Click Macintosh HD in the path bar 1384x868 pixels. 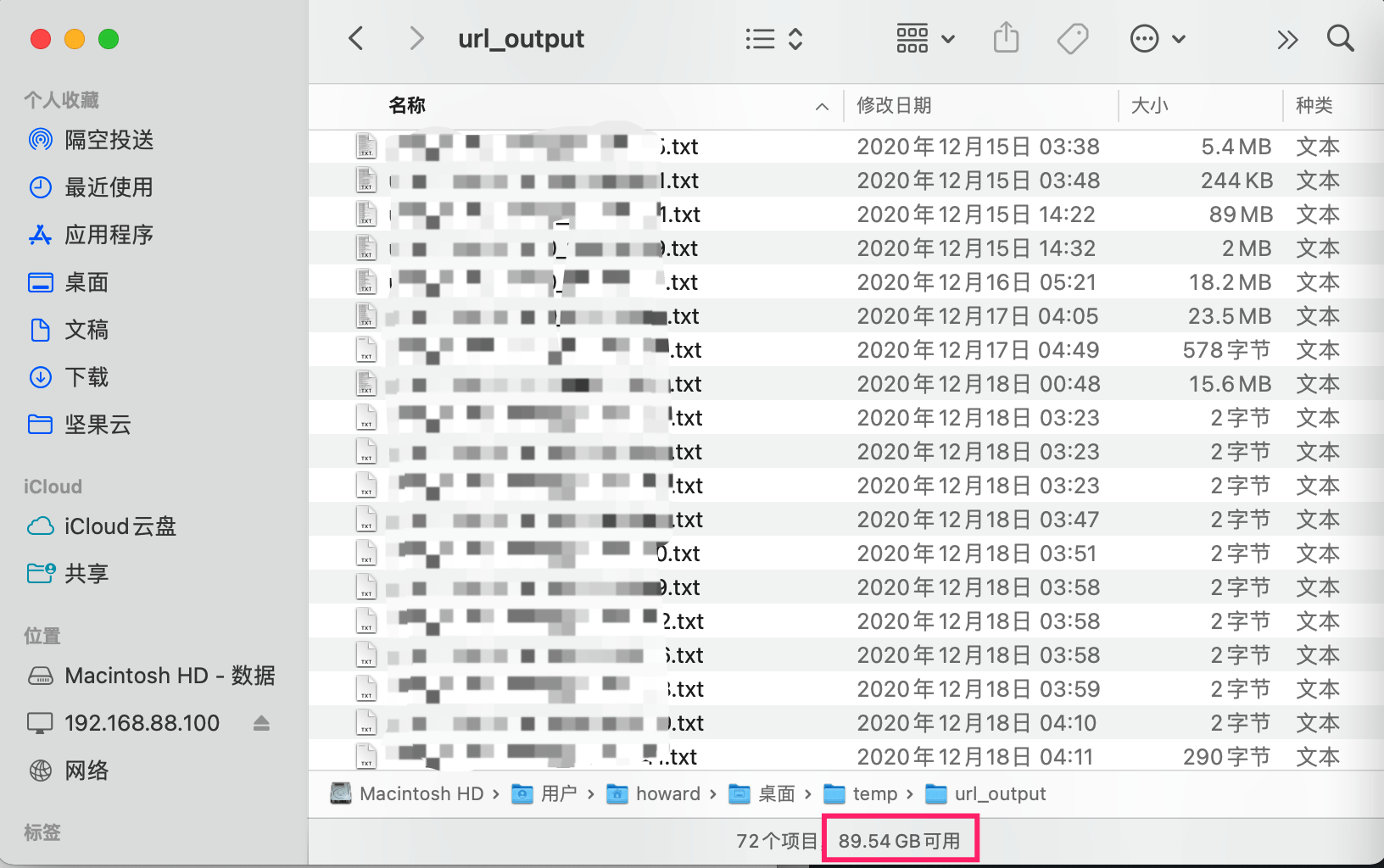coord(407,793)
